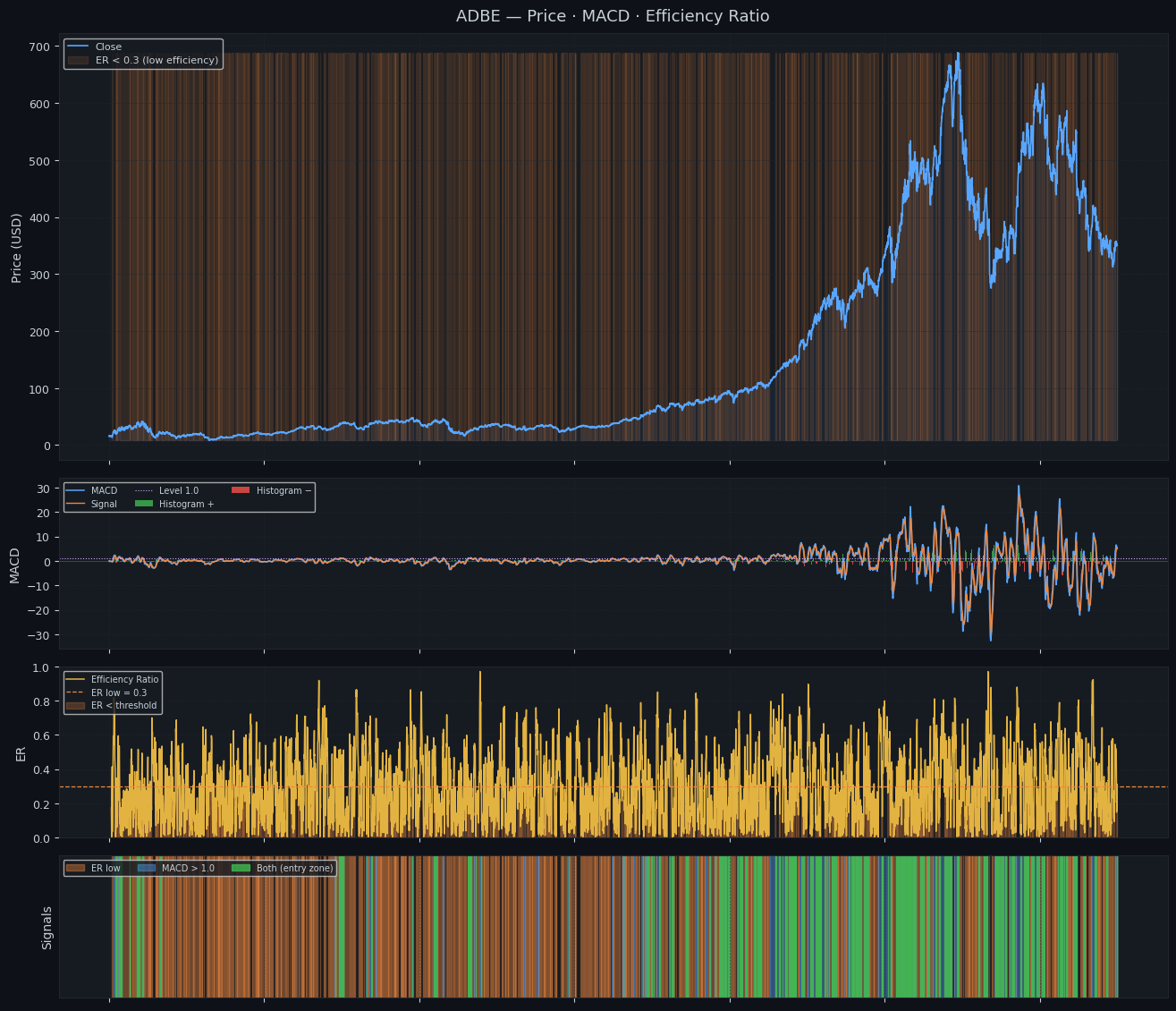Click the brown swatch beside 'ER < 0.3 (low efficiency)'

78,61
